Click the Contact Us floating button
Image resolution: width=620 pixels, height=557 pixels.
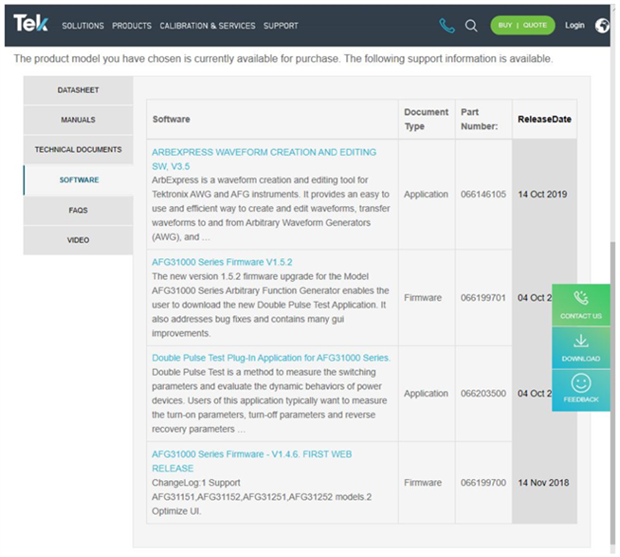point(581,305)
